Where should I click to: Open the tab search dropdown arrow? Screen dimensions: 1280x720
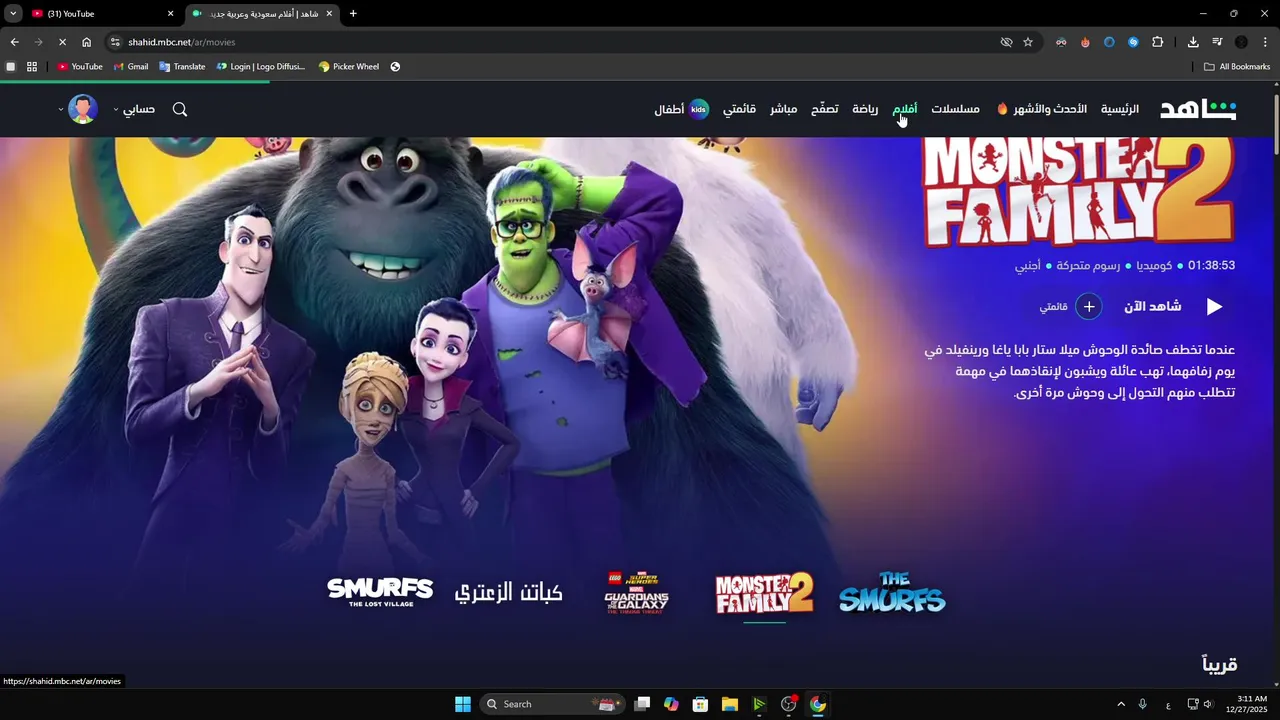[x=13, y=14]
